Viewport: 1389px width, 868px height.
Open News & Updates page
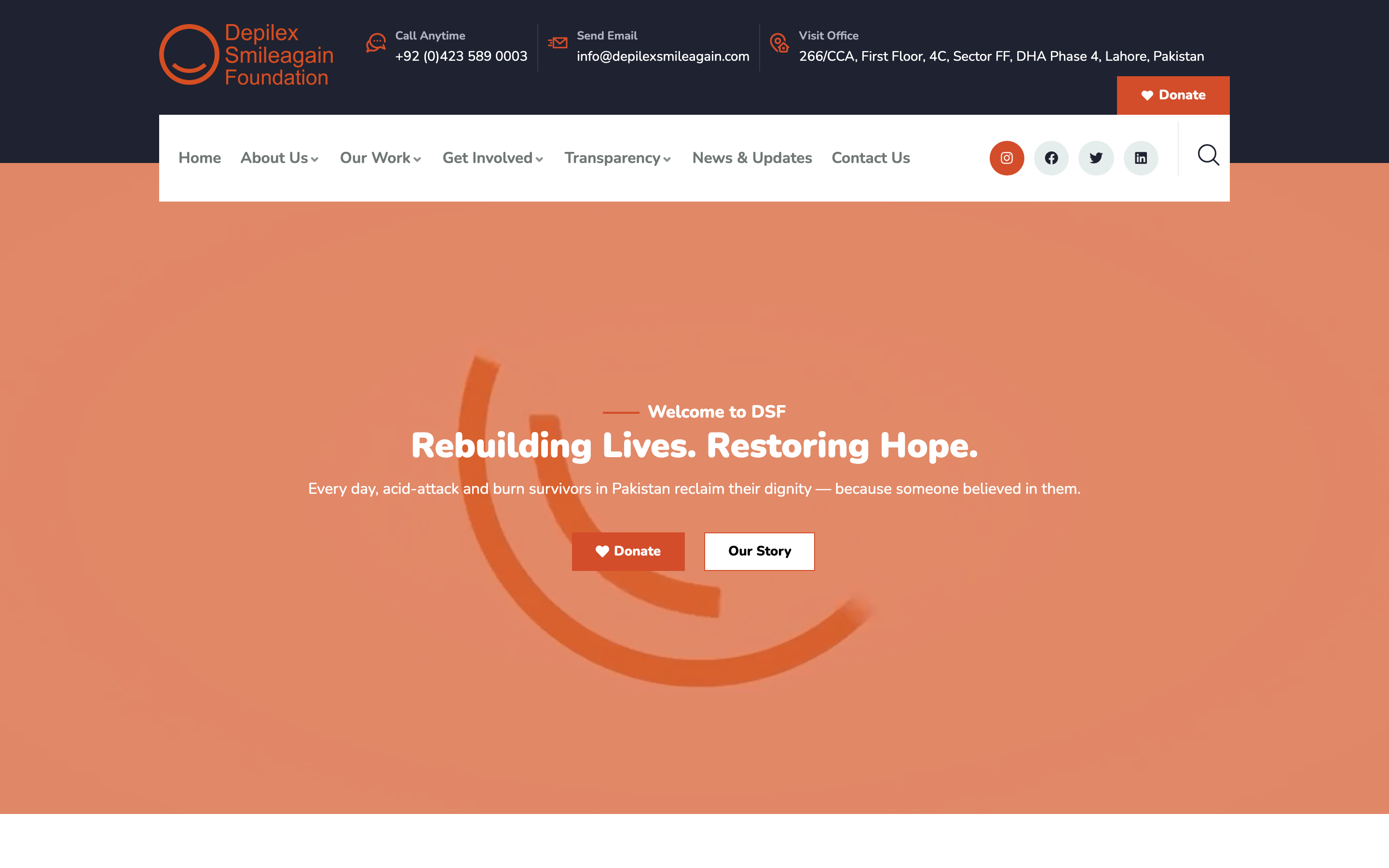(x=752, y=158)
